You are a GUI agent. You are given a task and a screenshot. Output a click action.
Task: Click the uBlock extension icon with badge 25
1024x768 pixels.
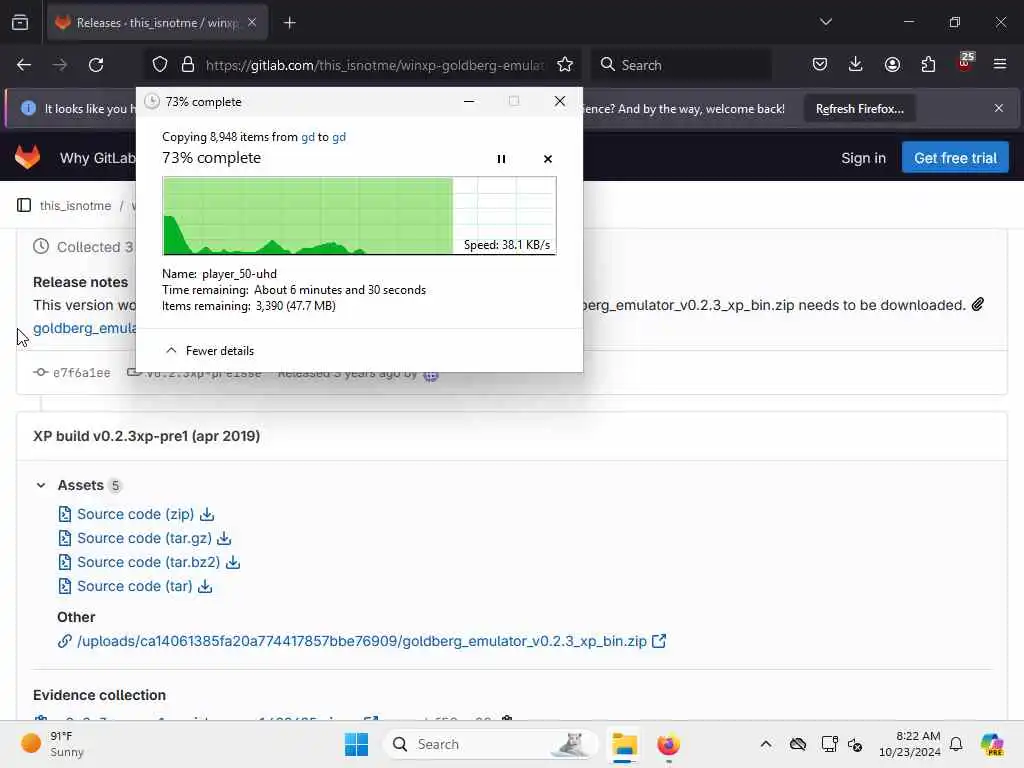(x=965, y=63)
